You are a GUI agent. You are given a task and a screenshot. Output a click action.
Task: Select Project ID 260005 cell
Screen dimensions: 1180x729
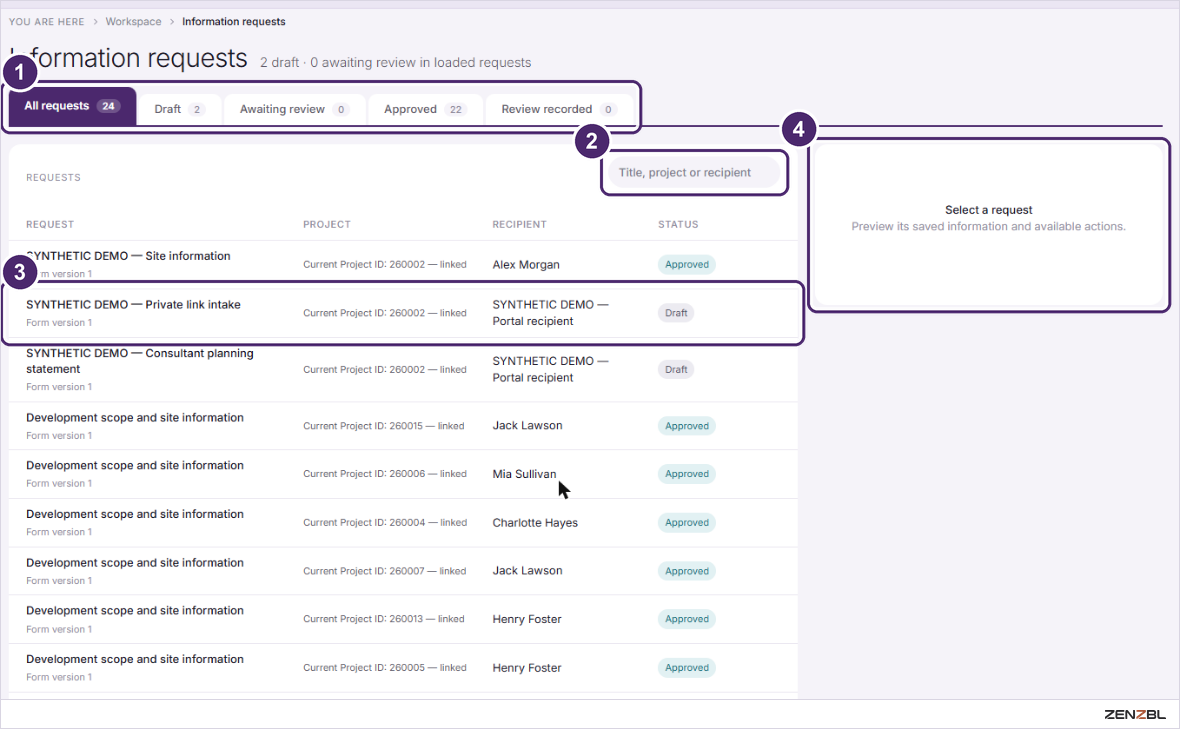click(x=385, y=668)
